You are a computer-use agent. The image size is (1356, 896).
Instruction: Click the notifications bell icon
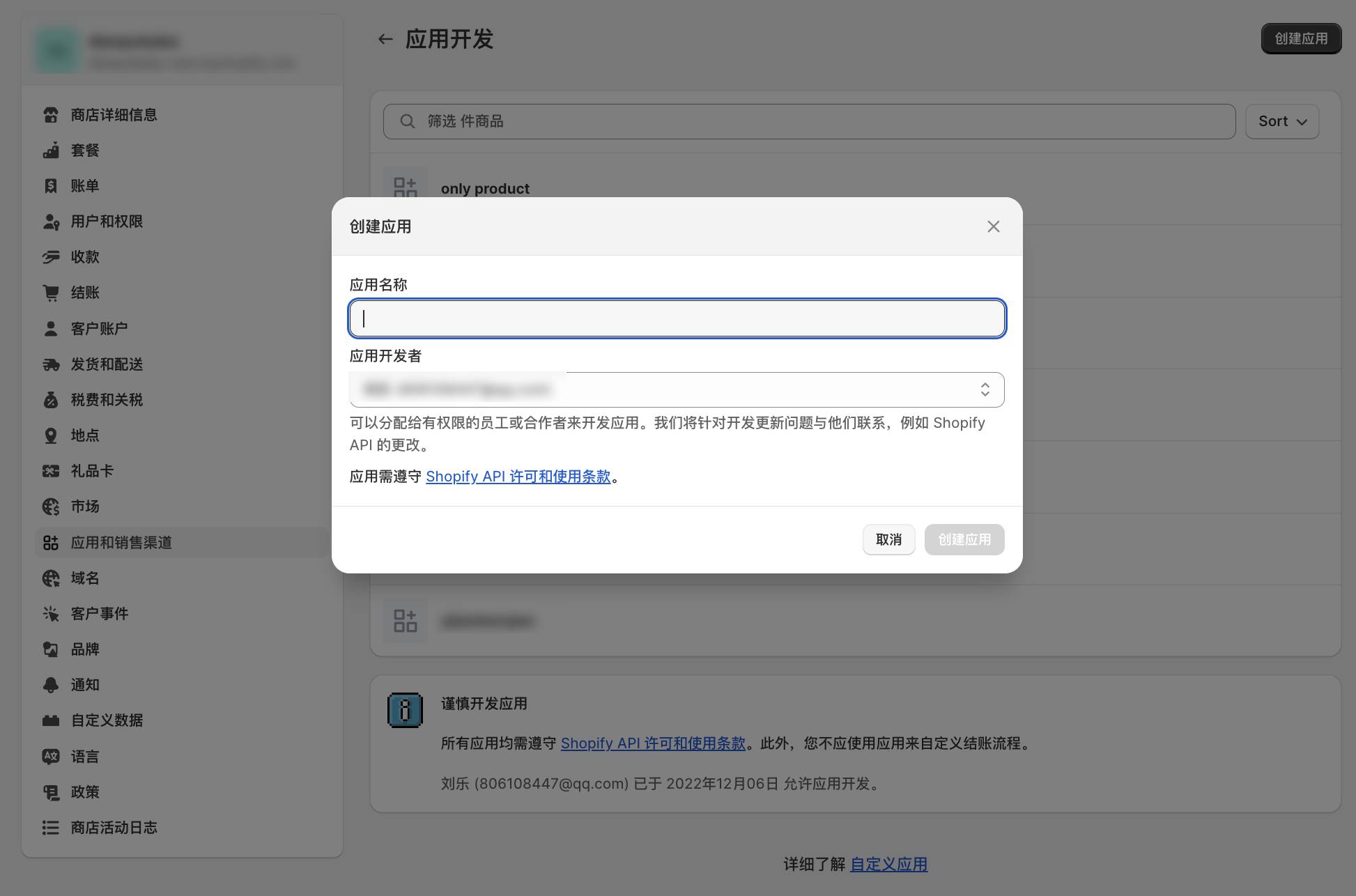(51, 685)
